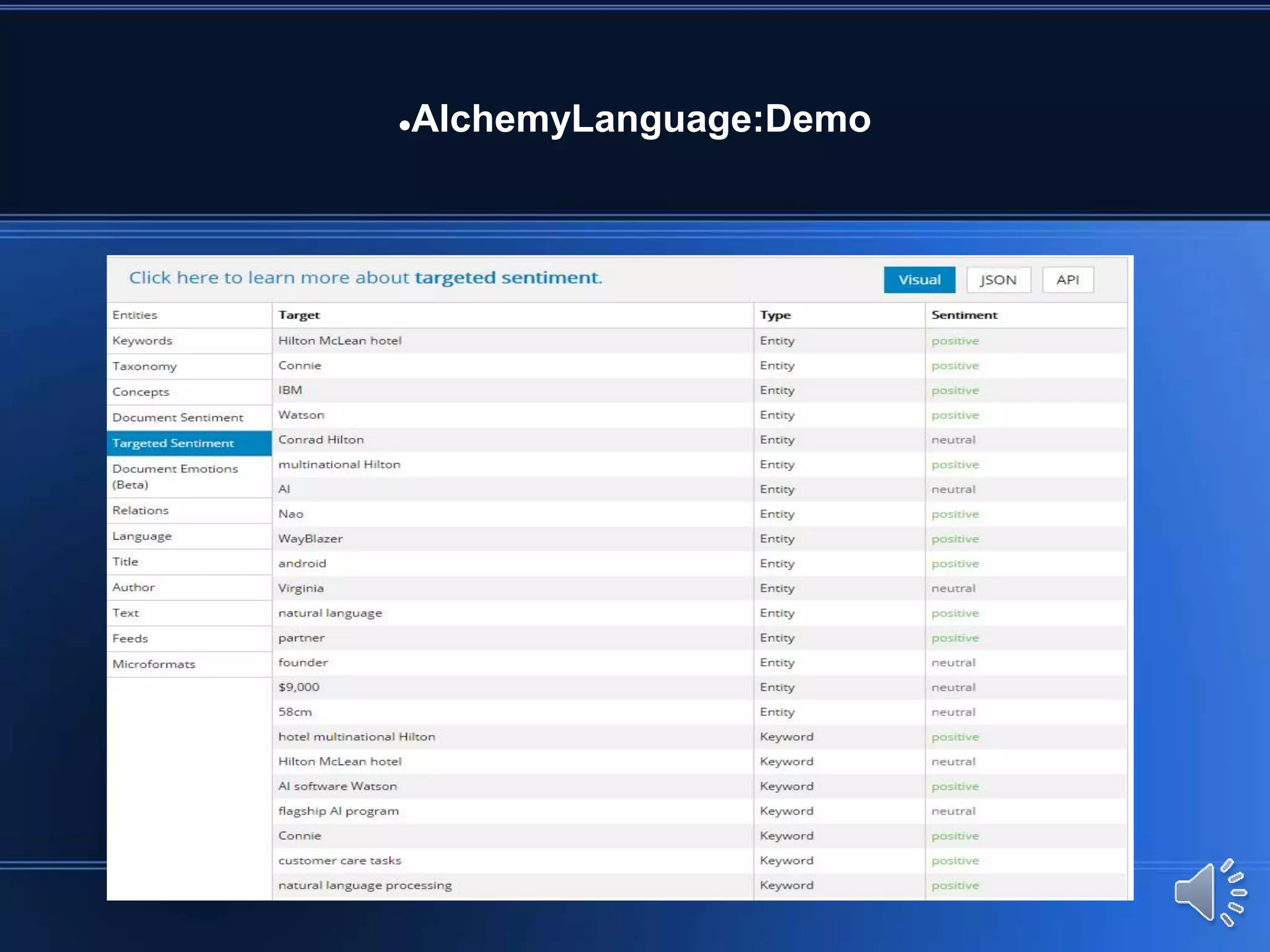
Task: Go to Concepts in the sidebar
Action: click(141, 392)
